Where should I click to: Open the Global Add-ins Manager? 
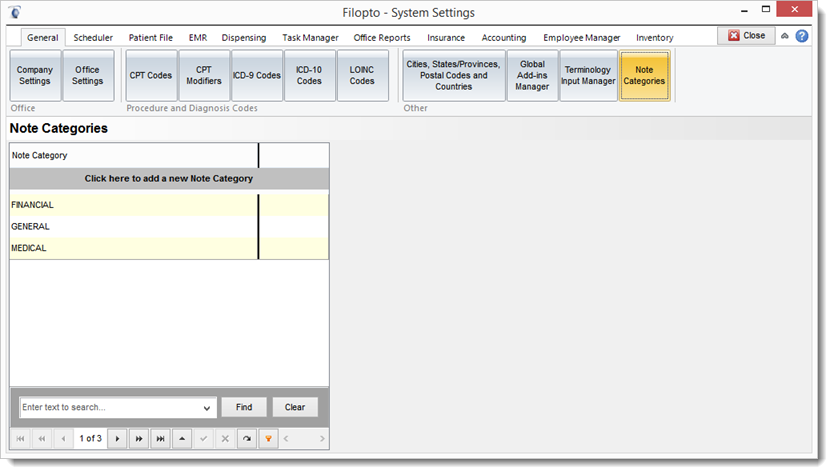coord(532,75)
